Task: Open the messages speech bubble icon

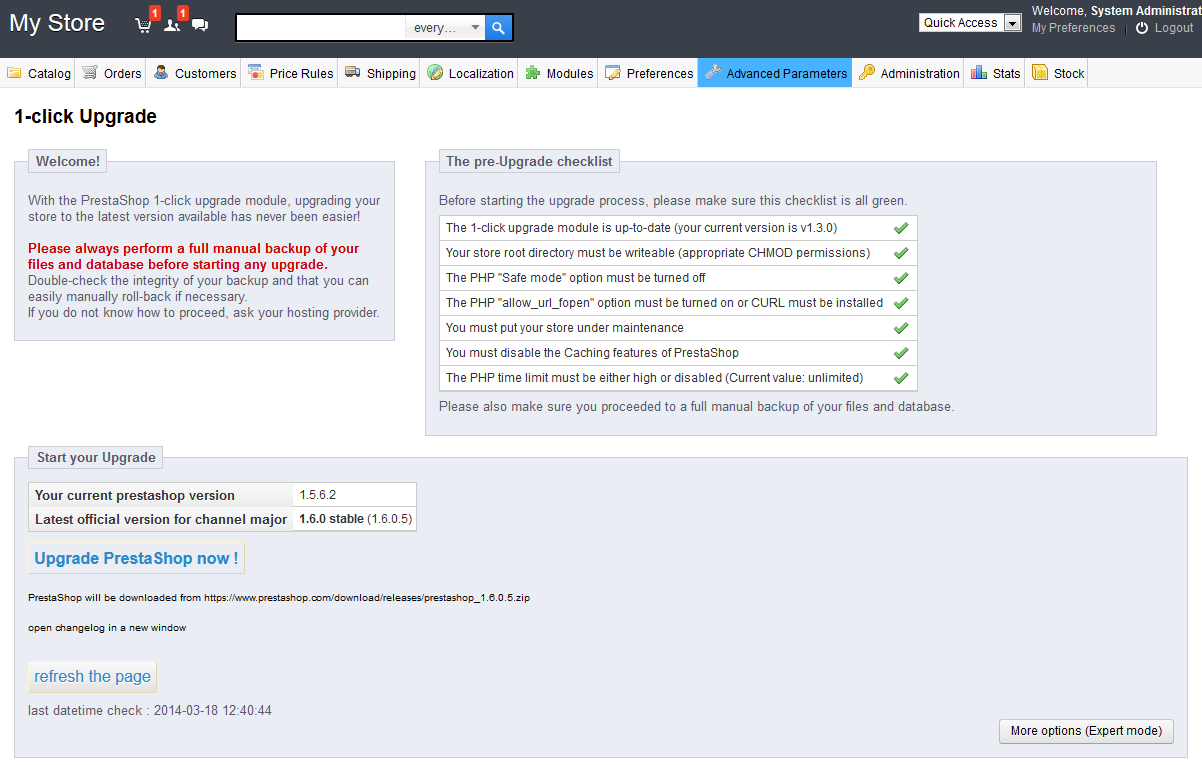Action: point(200,26)
